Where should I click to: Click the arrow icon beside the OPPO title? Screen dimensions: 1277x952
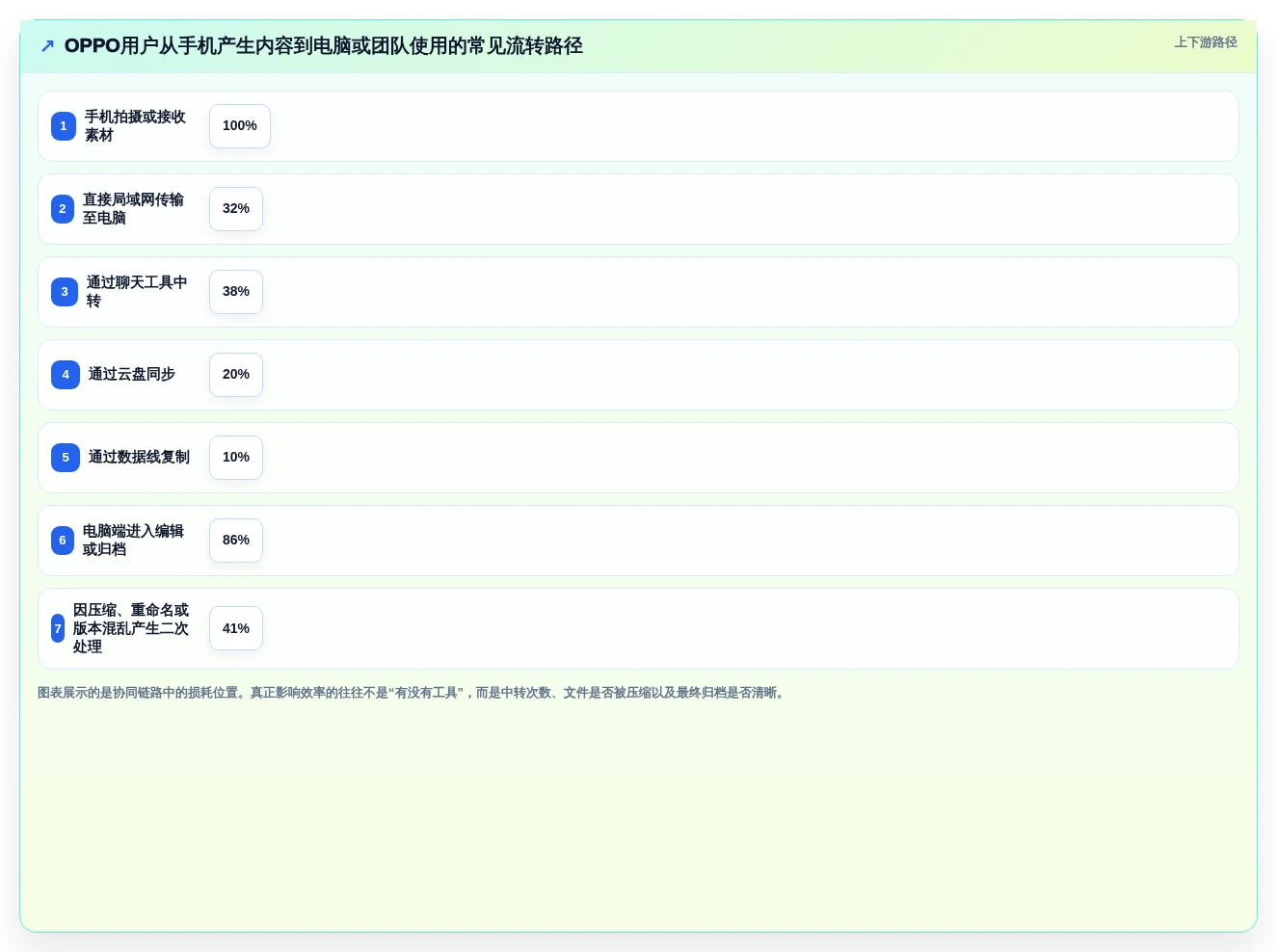click(47, 46)
